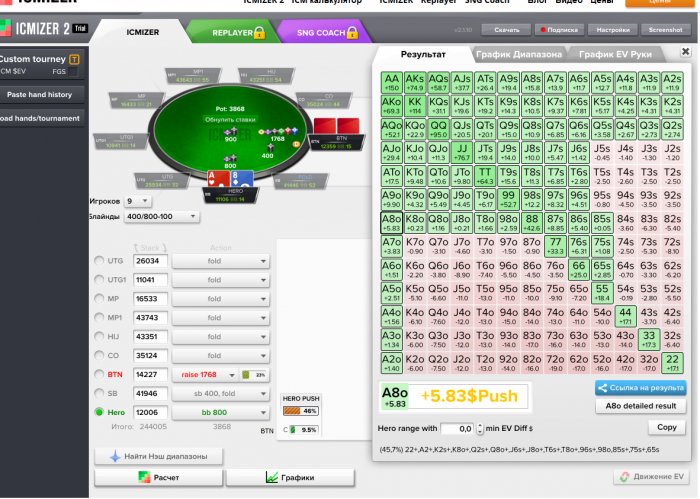Screen dimensions: 700x499
Task: Select the AA cell in hand grid
Action: click(x=392, y=82)
